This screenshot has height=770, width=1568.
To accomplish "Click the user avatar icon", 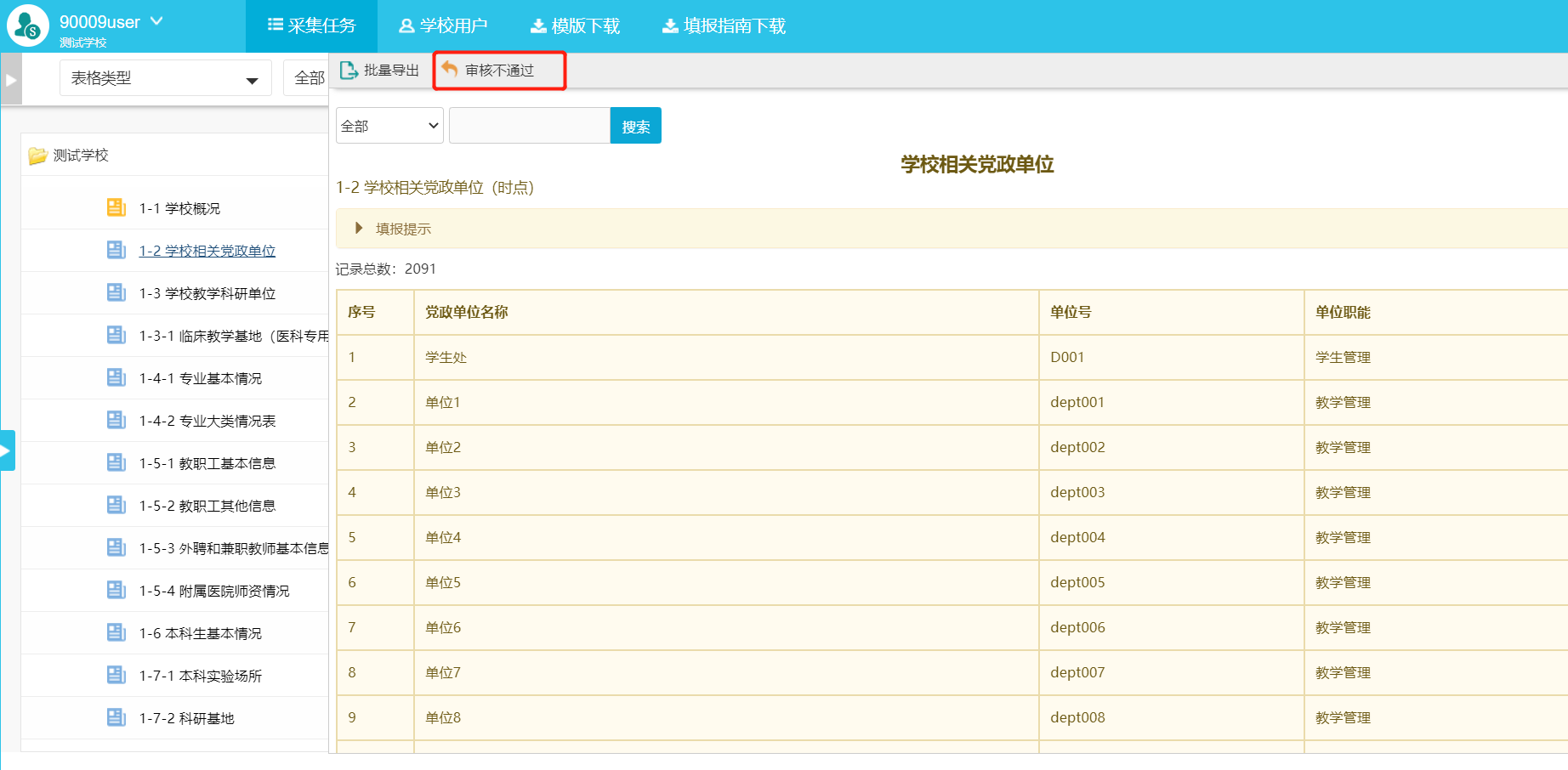I will [x=27, y=25].
